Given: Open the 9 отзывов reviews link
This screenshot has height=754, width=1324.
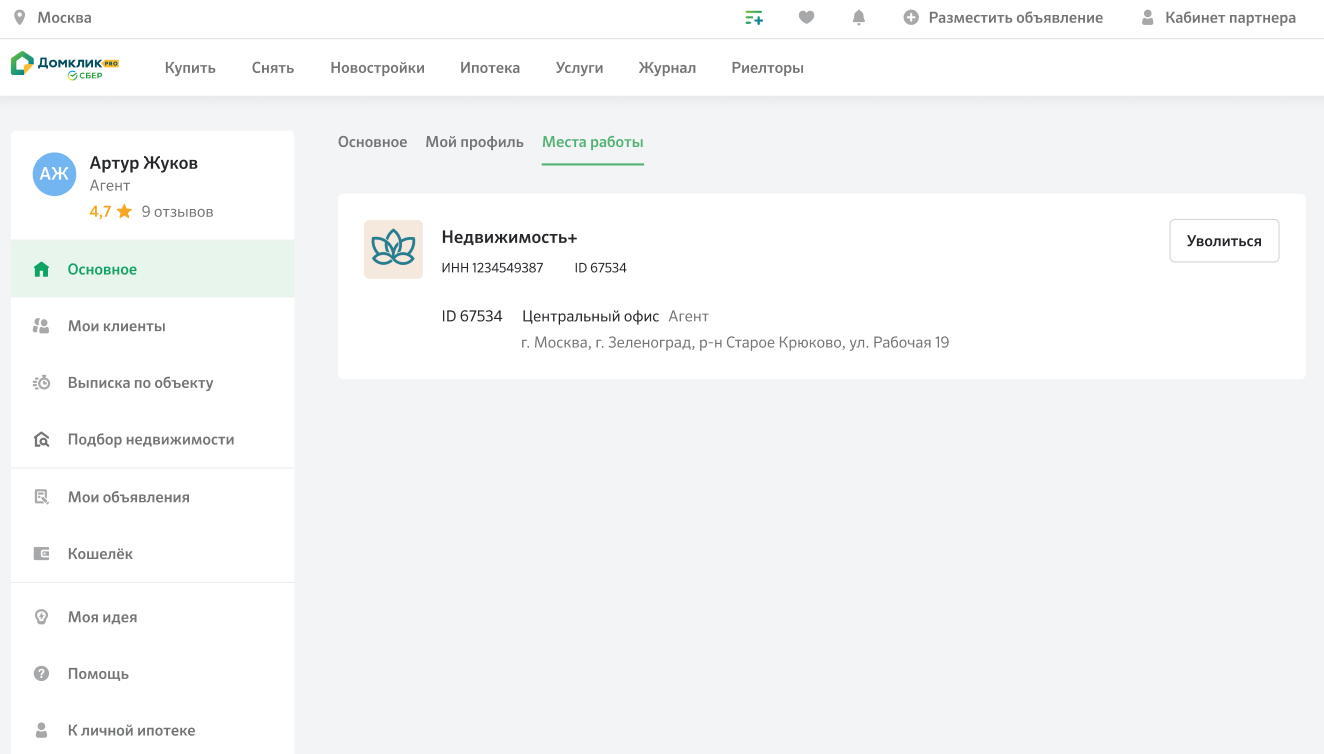Looking at the screenshot, I should (x=177, y=212).
